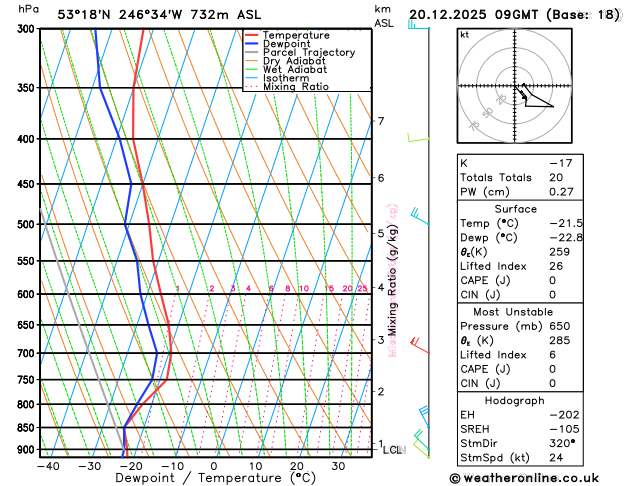Image resolution: width=629 pixels, height=486 pixels.
Task: Click the 'Parcel Trajectory' legend label
Action: point(309,52)
